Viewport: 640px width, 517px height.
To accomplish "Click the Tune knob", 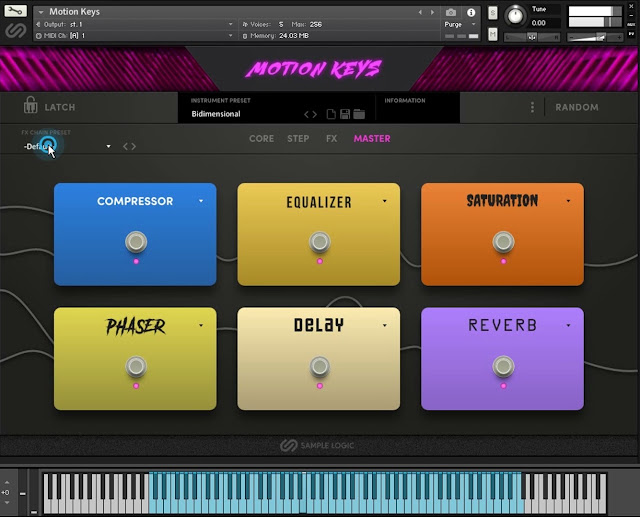I will coord(515,16).
